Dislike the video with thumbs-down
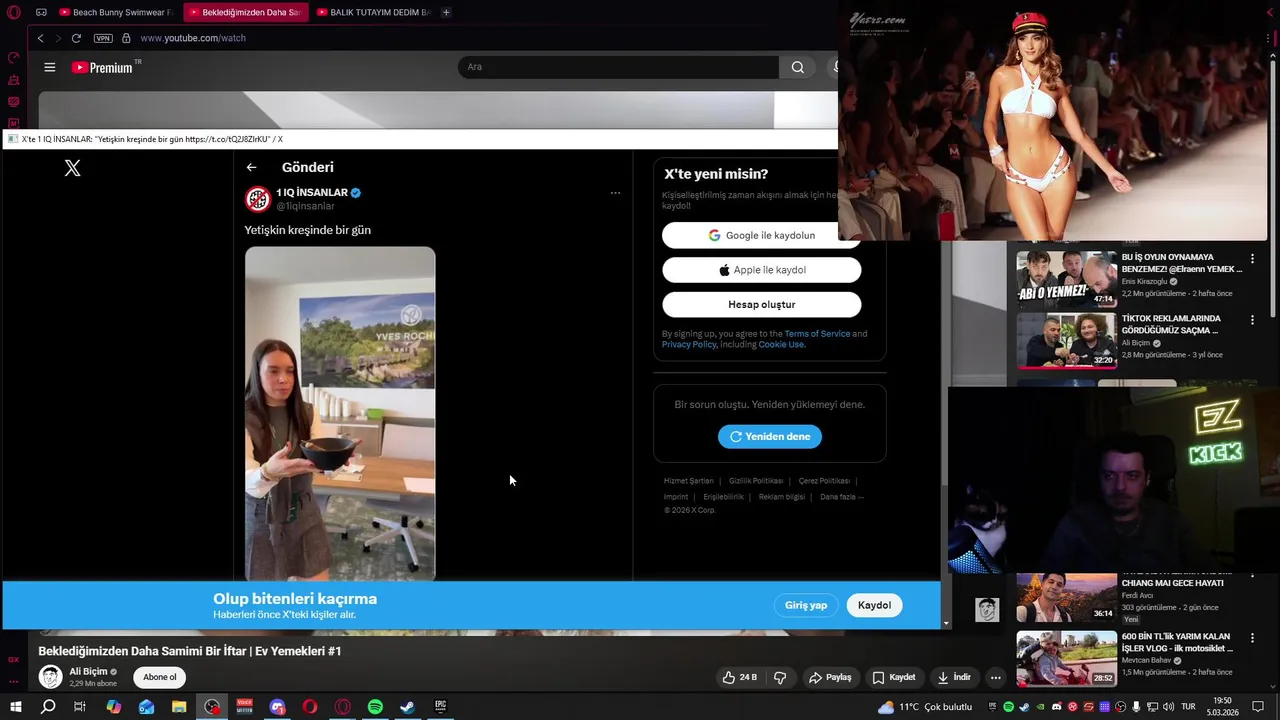The height and width of the screenshot is (720, 1280). (x=780, y=677)
